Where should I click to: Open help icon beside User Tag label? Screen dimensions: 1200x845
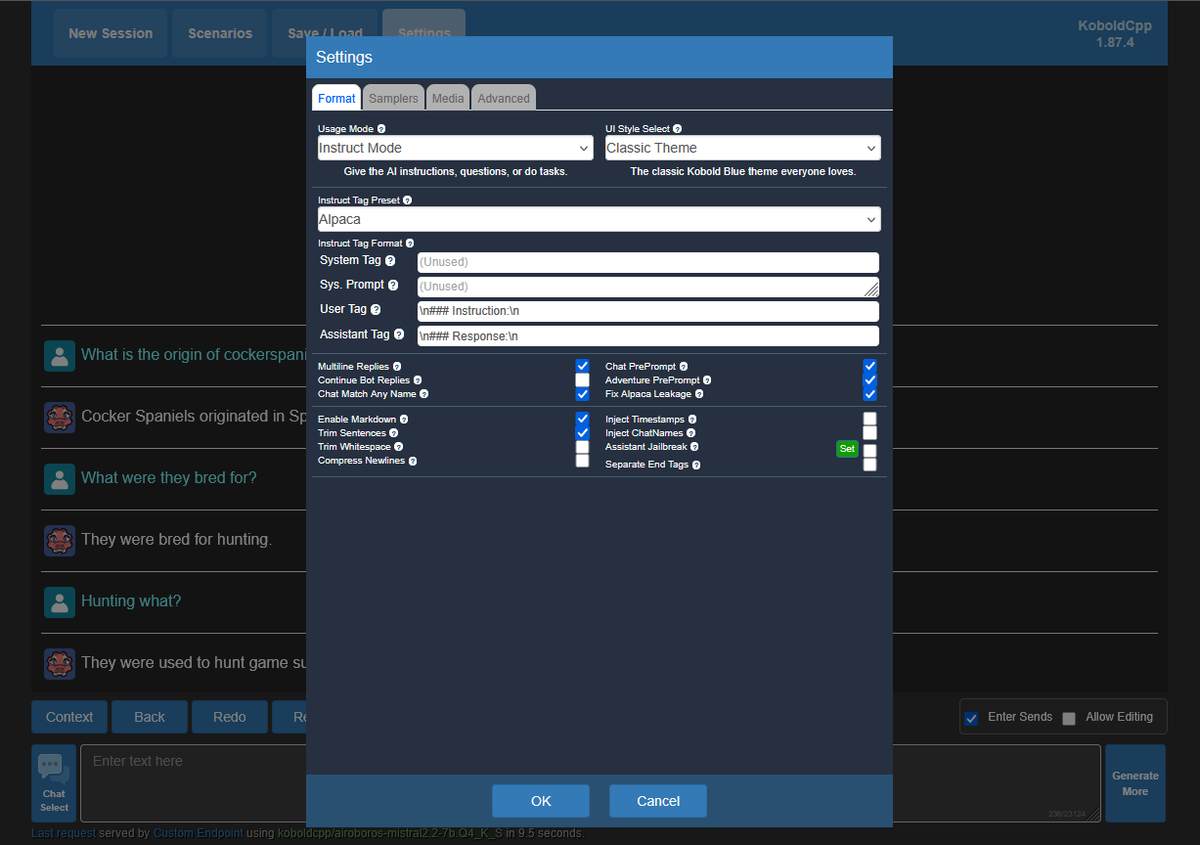[376, 310]
